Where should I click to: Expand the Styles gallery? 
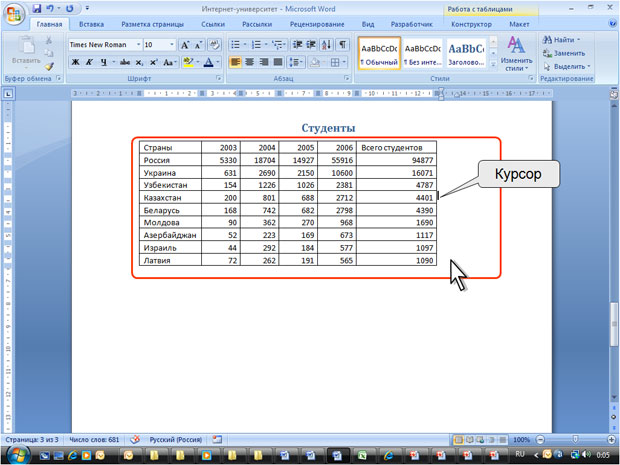(493, 64)
